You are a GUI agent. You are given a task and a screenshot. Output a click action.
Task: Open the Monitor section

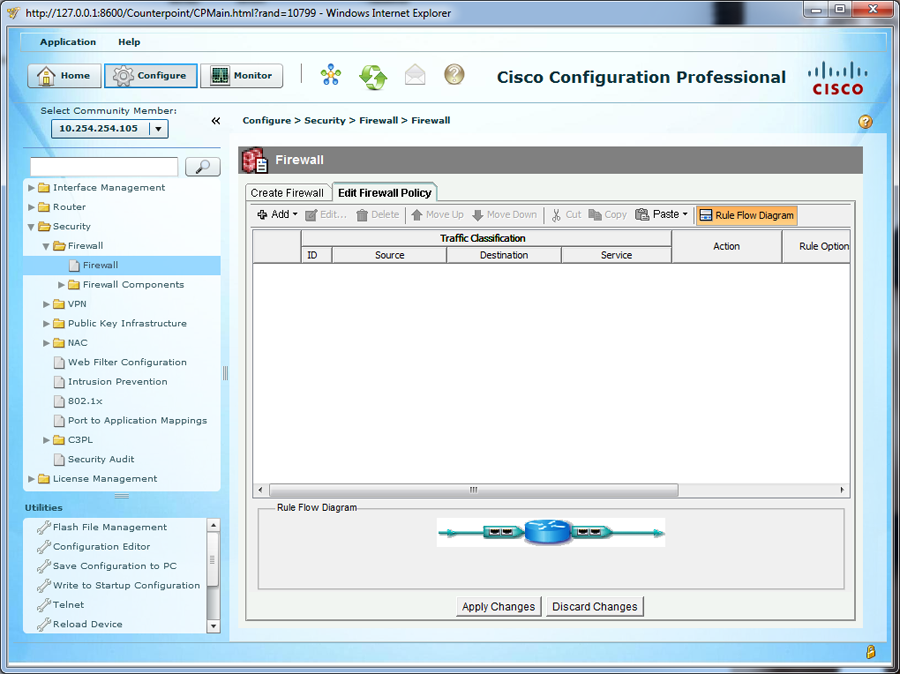[x=242, y=76]
